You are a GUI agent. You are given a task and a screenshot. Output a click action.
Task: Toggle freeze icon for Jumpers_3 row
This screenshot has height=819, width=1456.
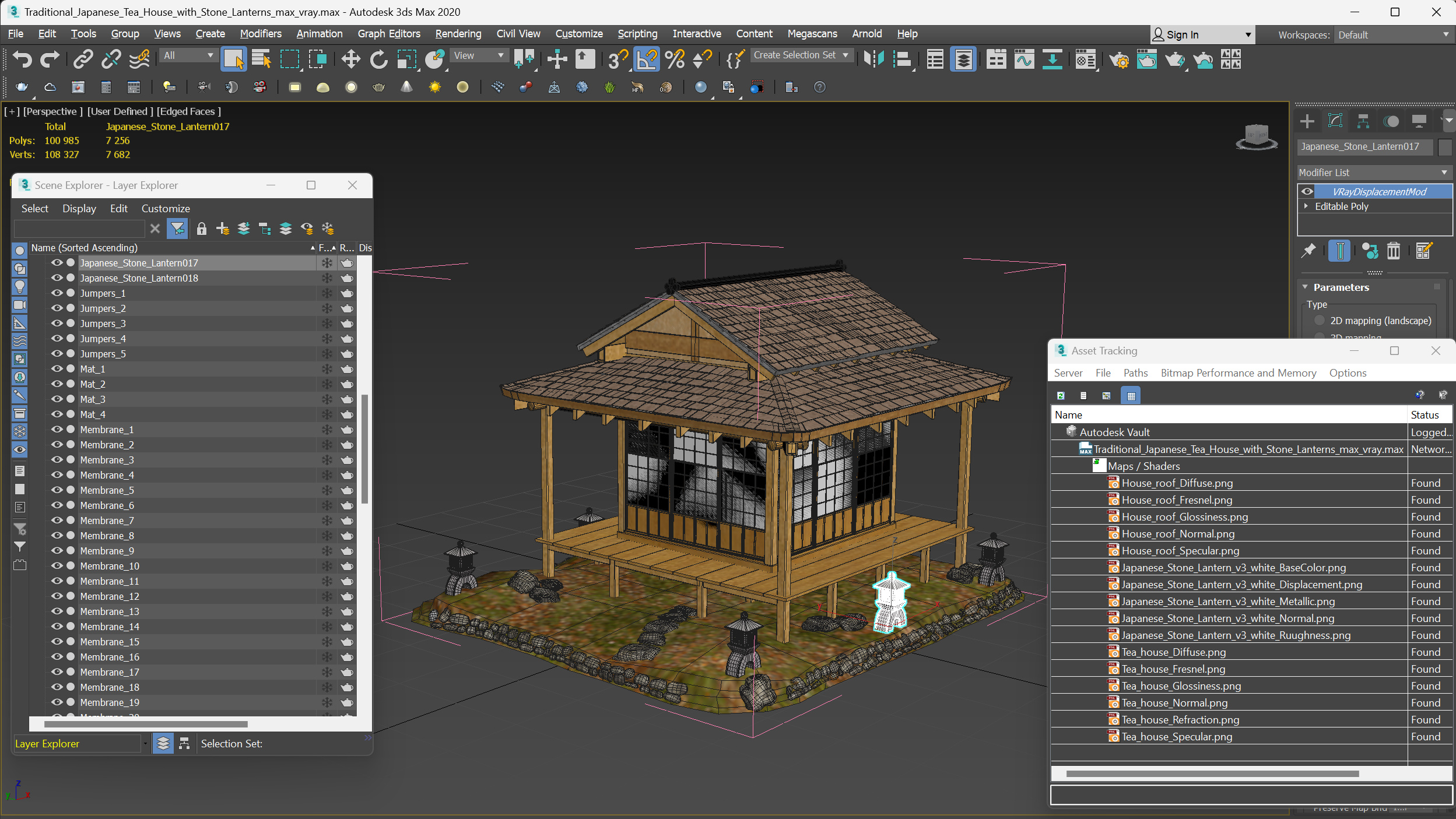coord(327,324)
